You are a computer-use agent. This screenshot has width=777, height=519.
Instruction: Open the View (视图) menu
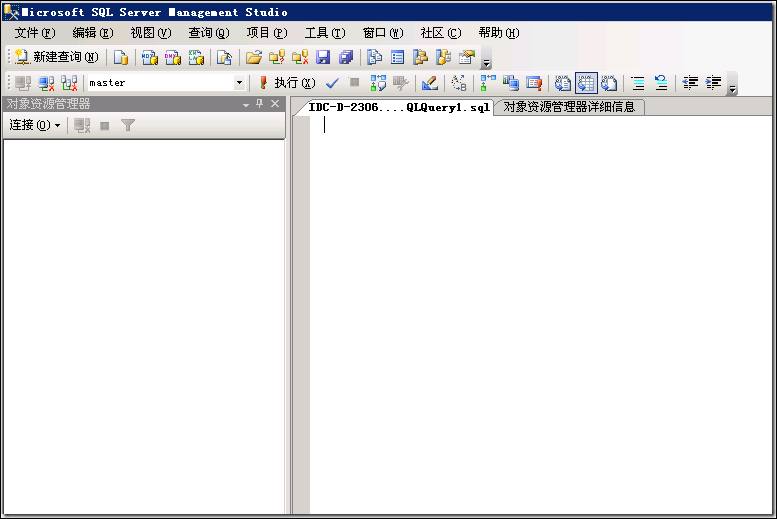click(151, 33)
